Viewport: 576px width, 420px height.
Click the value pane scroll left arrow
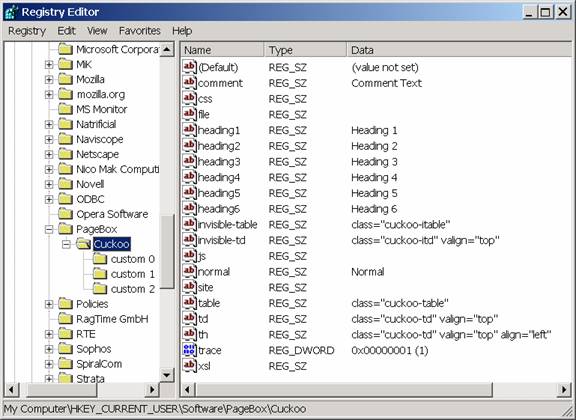tap(187, 390)
